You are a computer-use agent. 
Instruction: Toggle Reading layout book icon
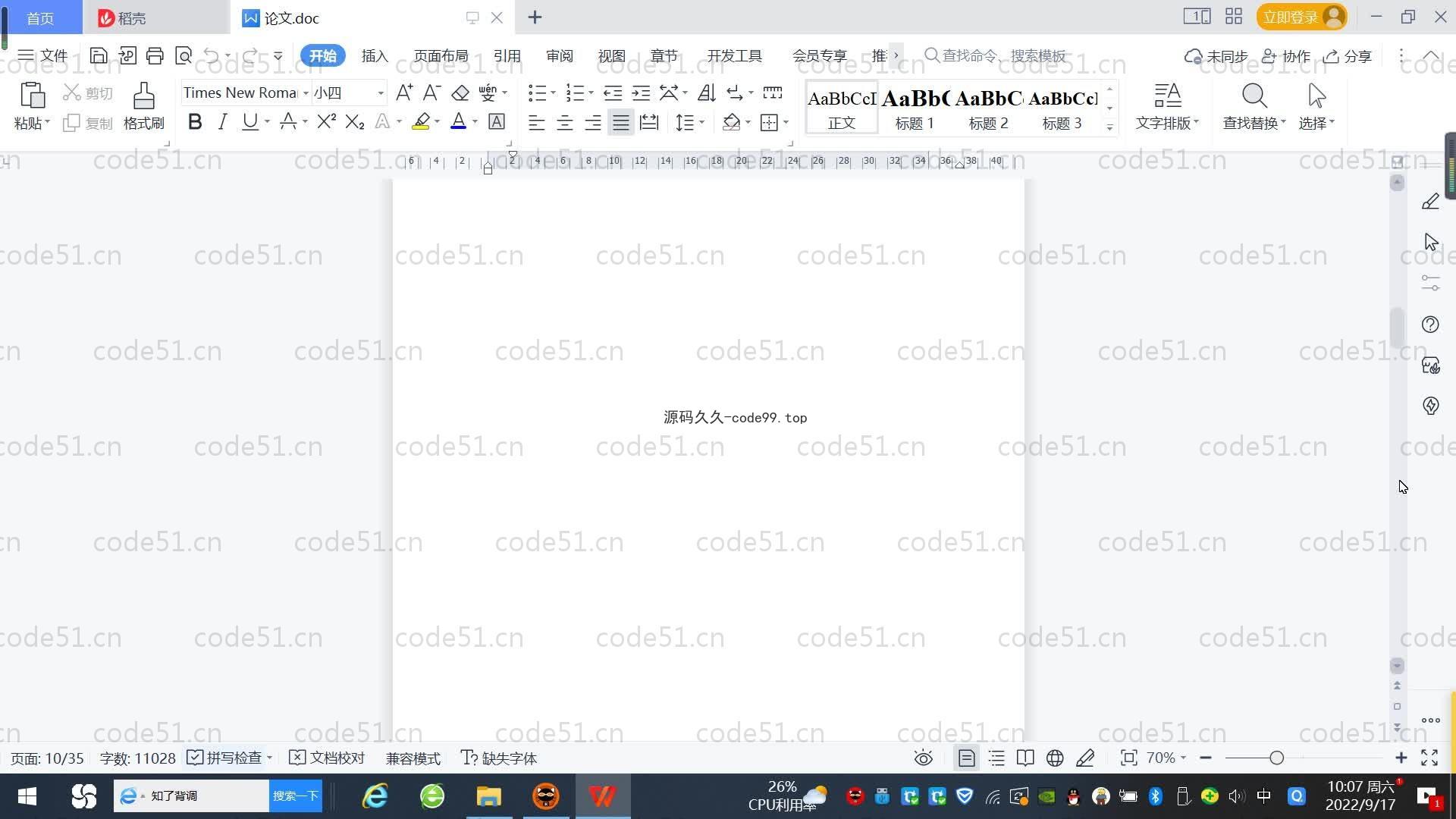click(x=1025, y=758)
